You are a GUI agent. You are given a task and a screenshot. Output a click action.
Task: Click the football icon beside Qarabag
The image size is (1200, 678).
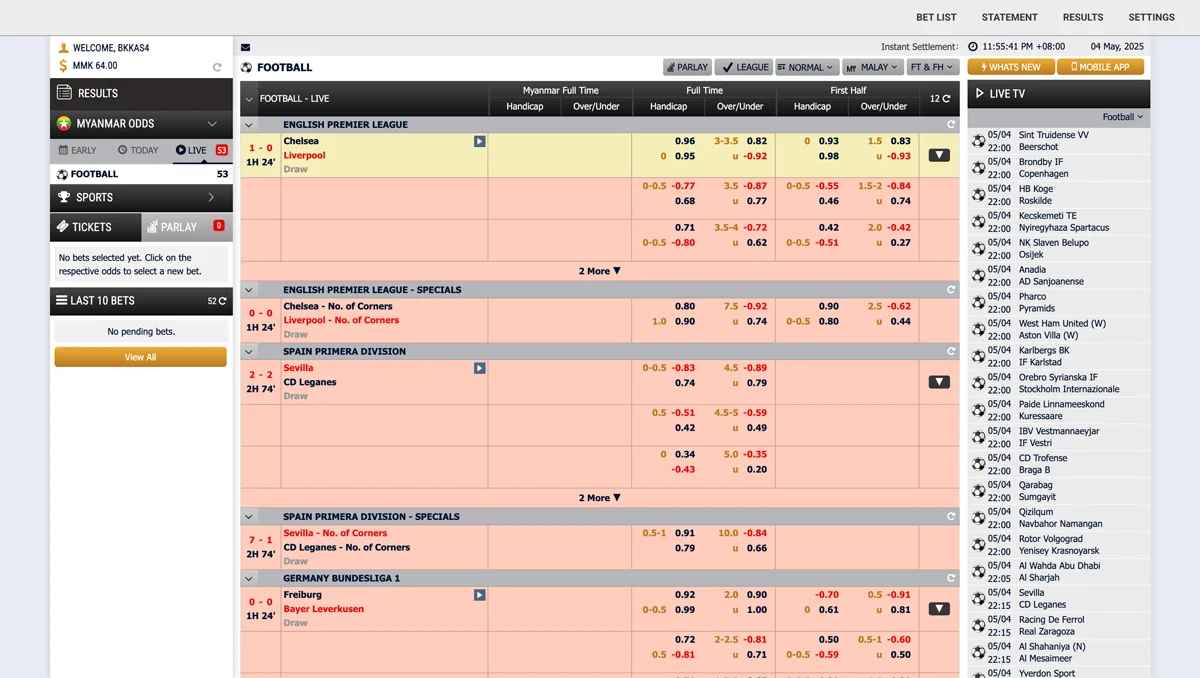[978, 491]
